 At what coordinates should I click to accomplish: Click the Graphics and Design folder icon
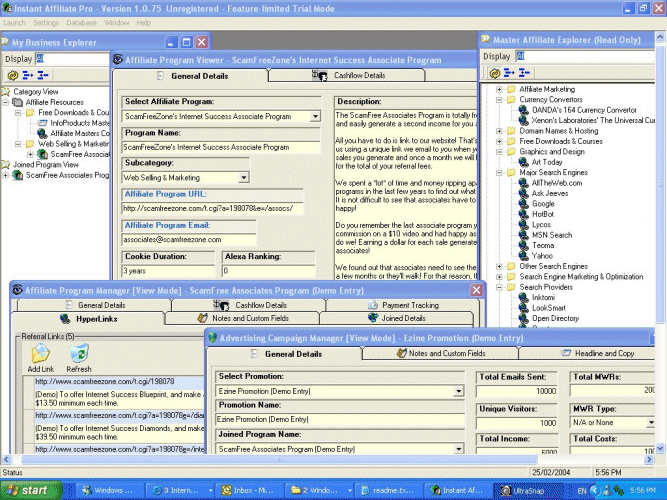tap(511, 152)
